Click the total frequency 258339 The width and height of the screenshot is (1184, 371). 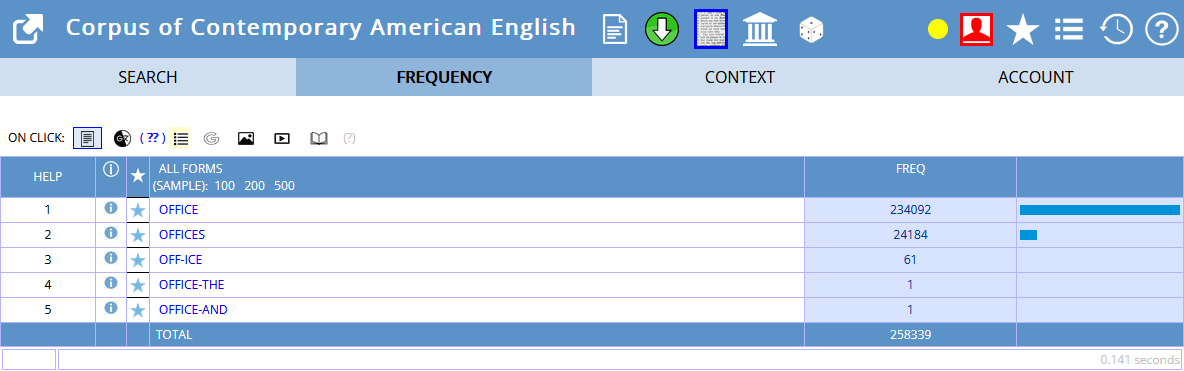pyautogui.click(x=910, y=334)
